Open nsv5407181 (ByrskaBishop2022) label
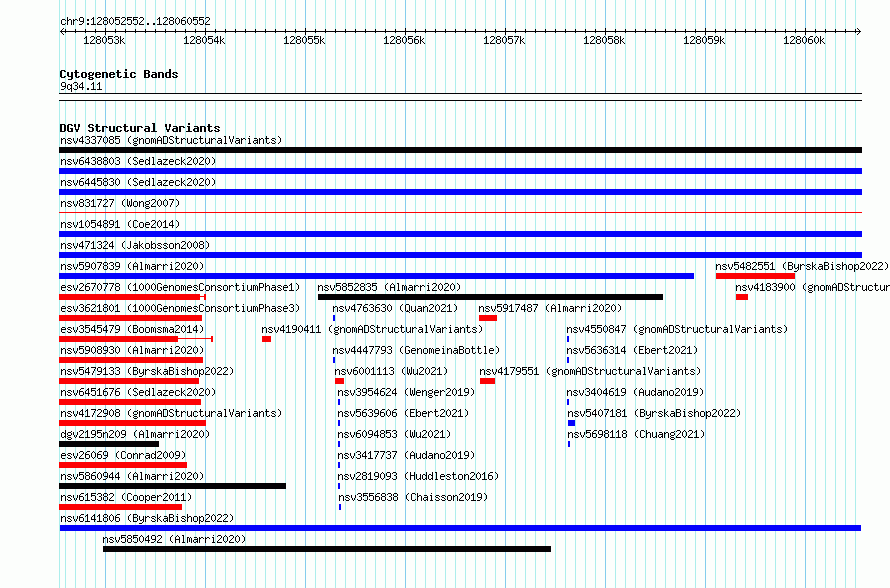The height and width of the screenshot is (588, 890). pyautogui.click(x=654, y=413)
